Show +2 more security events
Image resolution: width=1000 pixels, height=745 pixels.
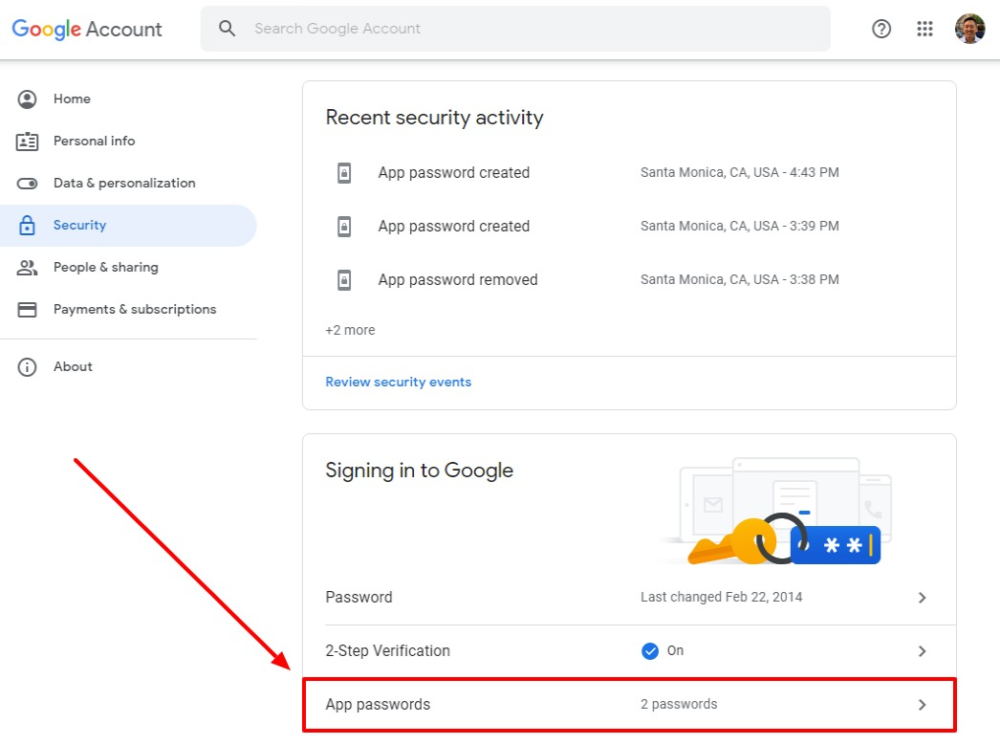[350, 330]
